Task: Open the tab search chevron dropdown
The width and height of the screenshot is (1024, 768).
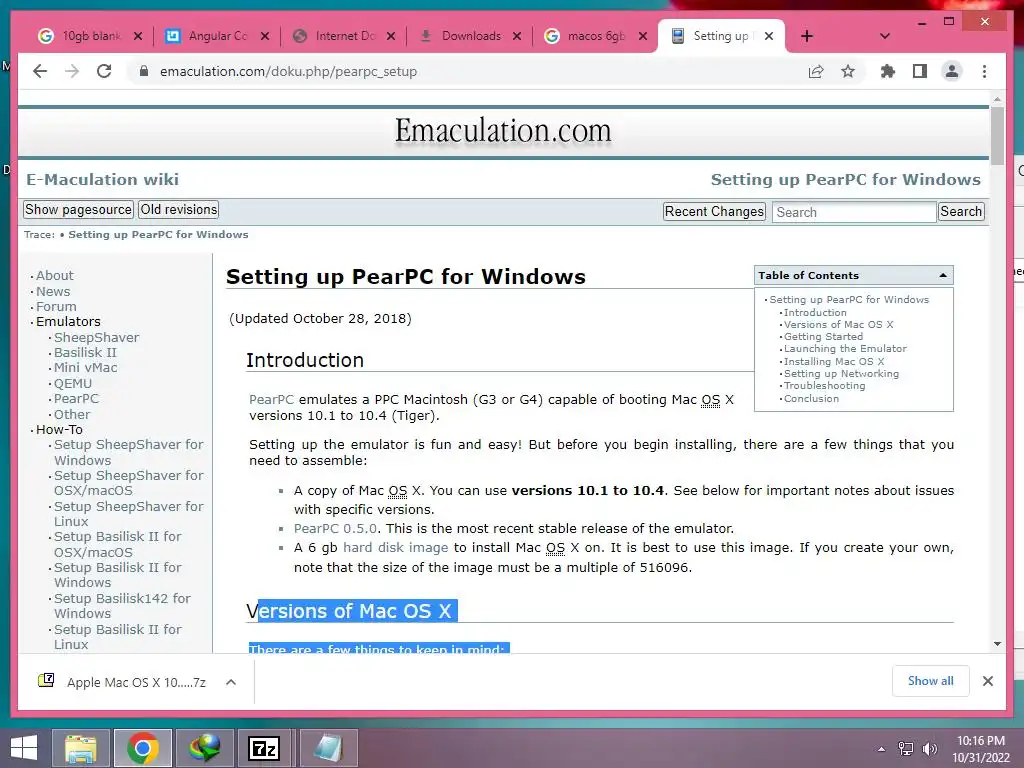Action: tap(885, 36)
